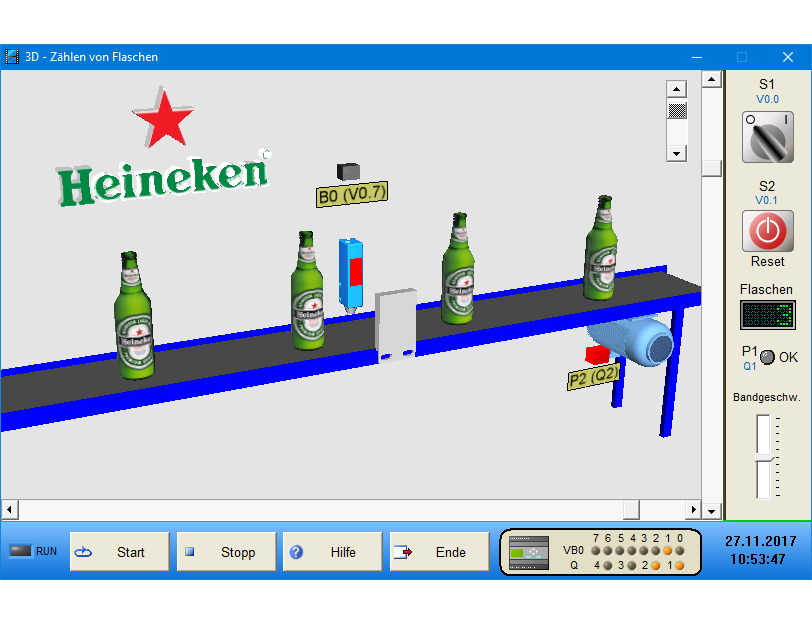
Task: Click the rightmost bottle on the conveyor
Action: (601, 248)
